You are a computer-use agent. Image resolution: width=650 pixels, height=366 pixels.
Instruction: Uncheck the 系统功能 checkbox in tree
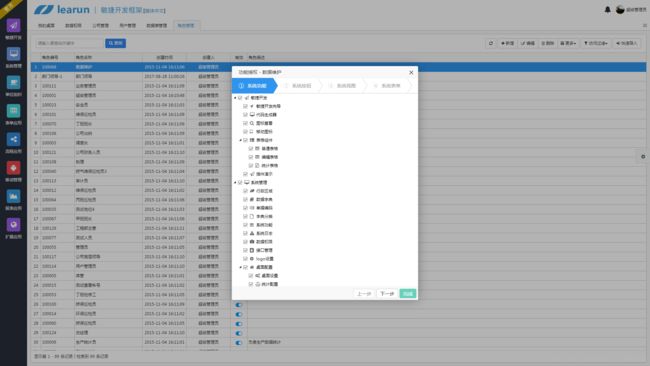[245, 225]
